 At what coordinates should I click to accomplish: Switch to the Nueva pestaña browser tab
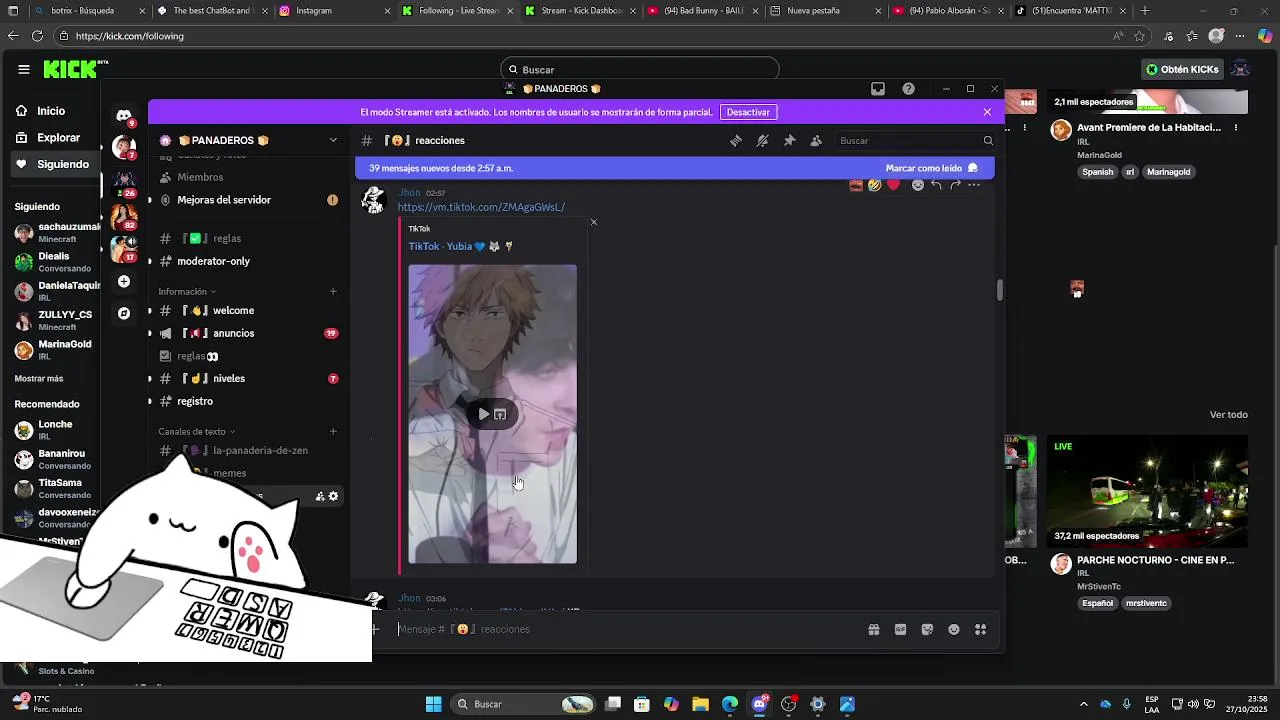click(825, 11)
